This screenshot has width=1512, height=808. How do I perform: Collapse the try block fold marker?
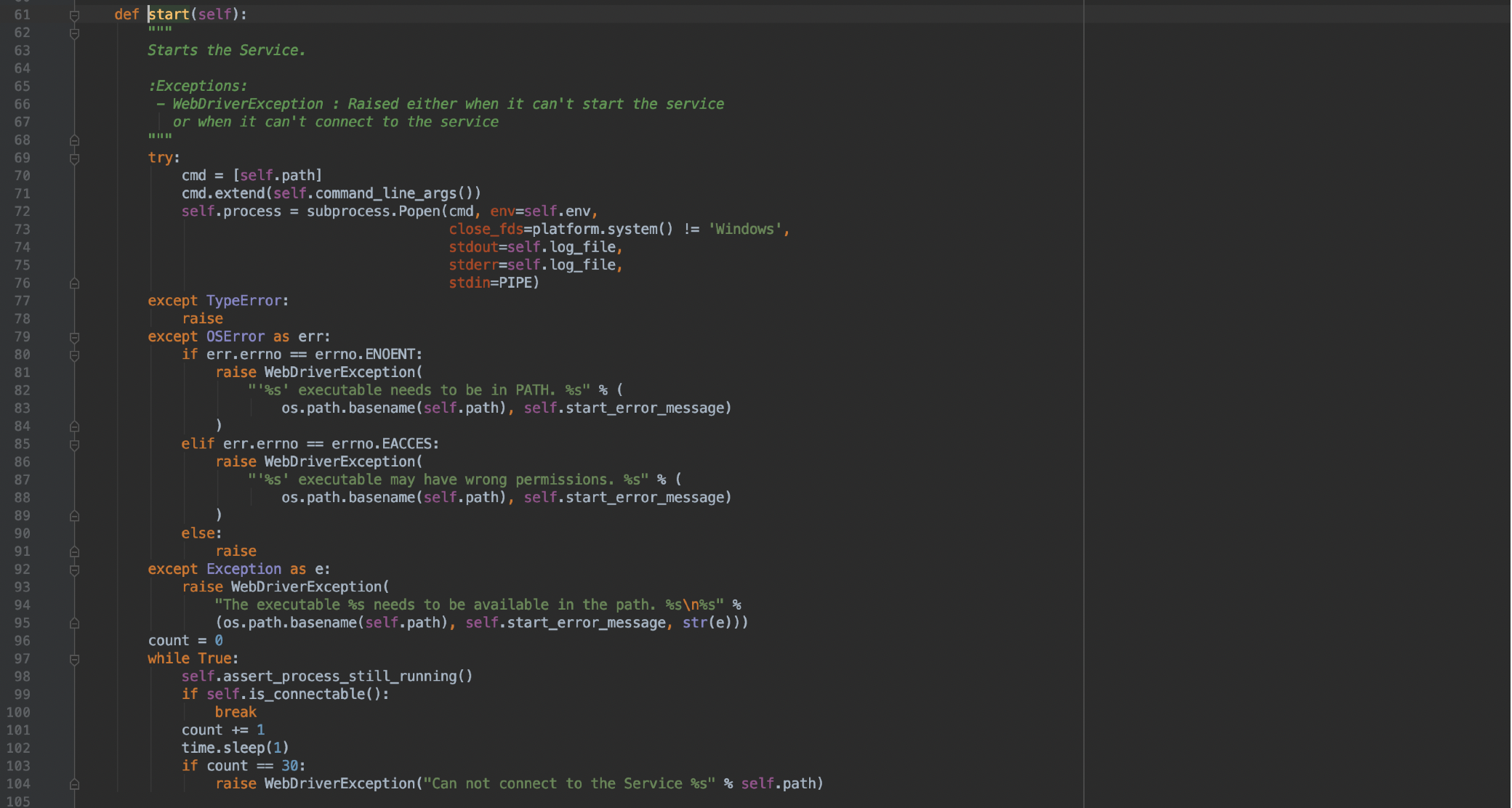click(74, 158)
